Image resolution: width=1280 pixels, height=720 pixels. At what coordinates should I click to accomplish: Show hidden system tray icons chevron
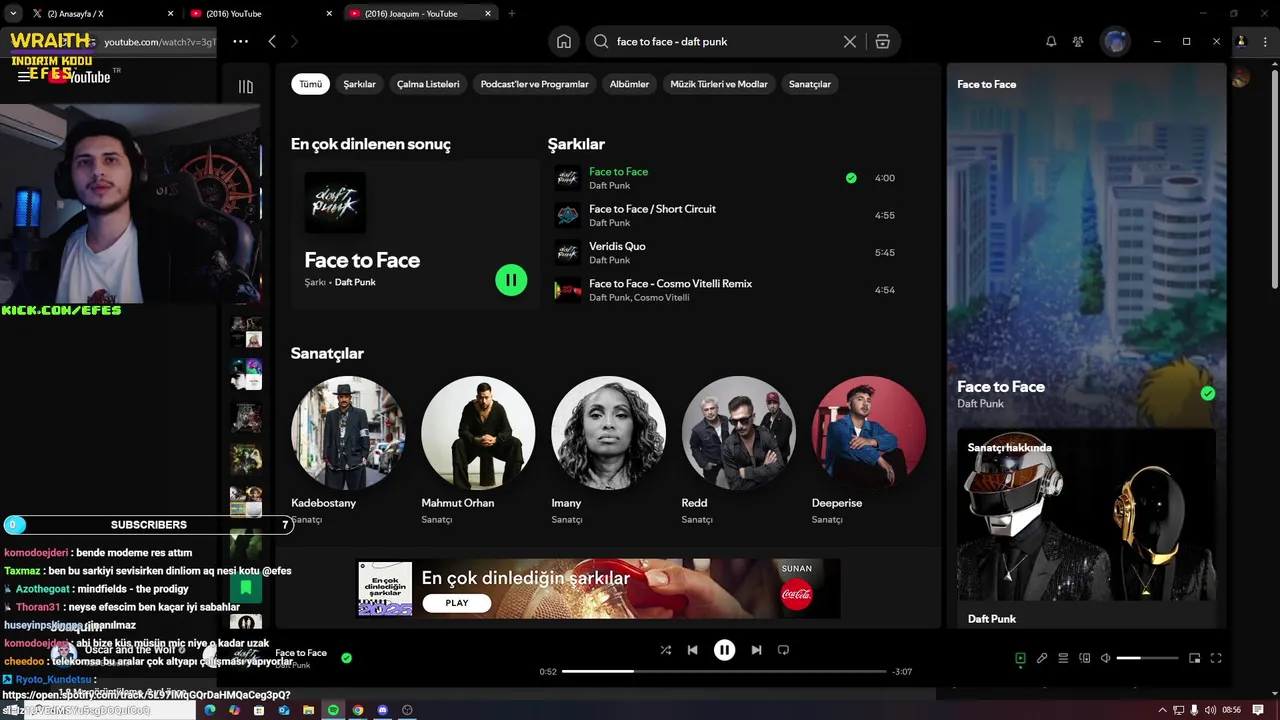pos(1162,710)
